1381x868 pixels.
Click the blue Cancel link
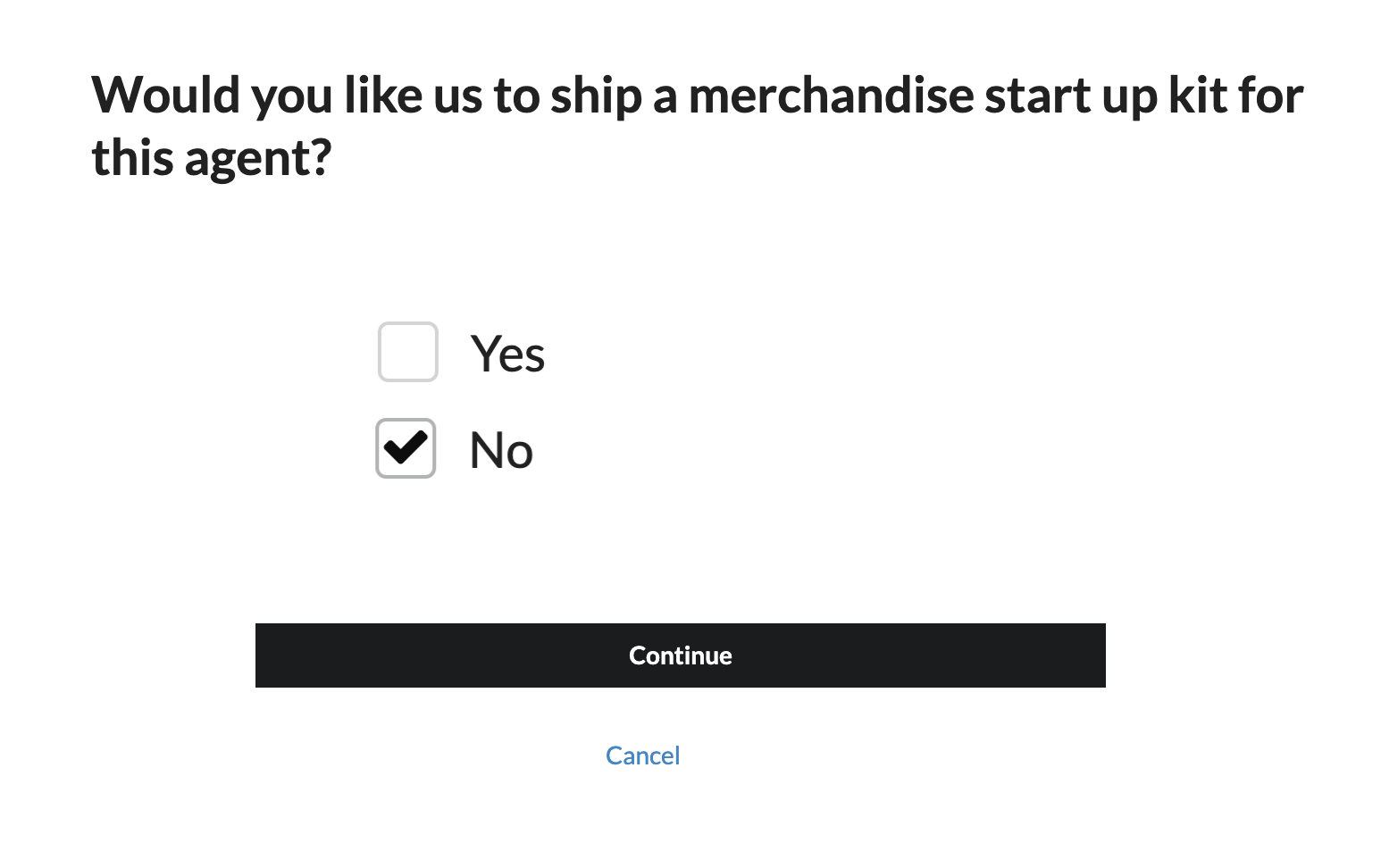point(642,755)
